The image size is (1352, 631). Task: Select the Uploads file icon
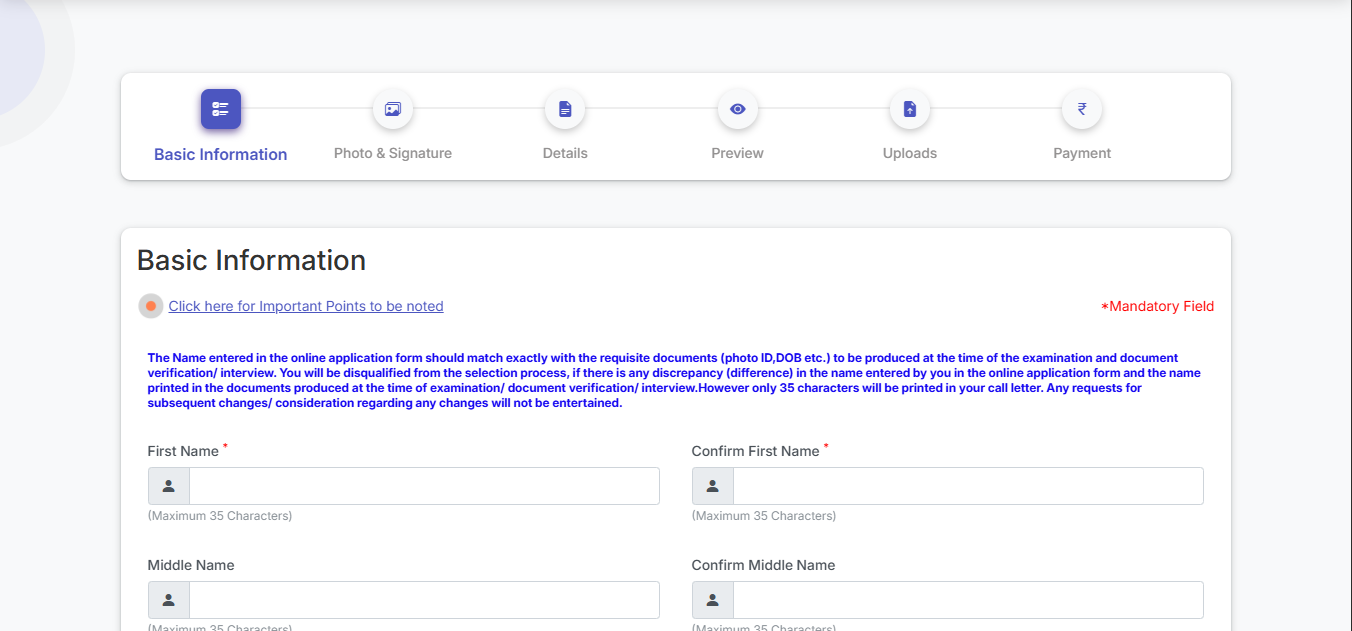click(x=909, y=109)
